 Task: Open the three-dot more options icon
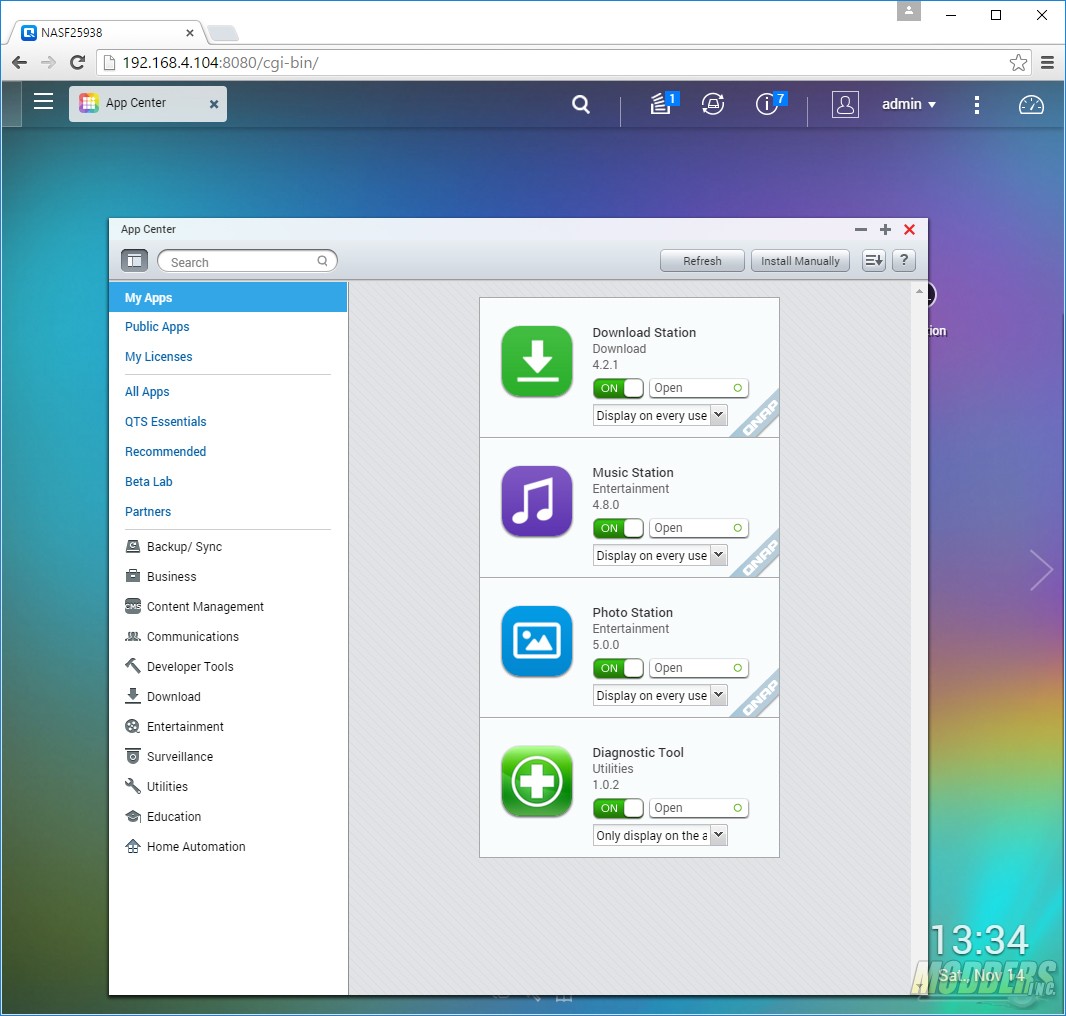[977, 104]
